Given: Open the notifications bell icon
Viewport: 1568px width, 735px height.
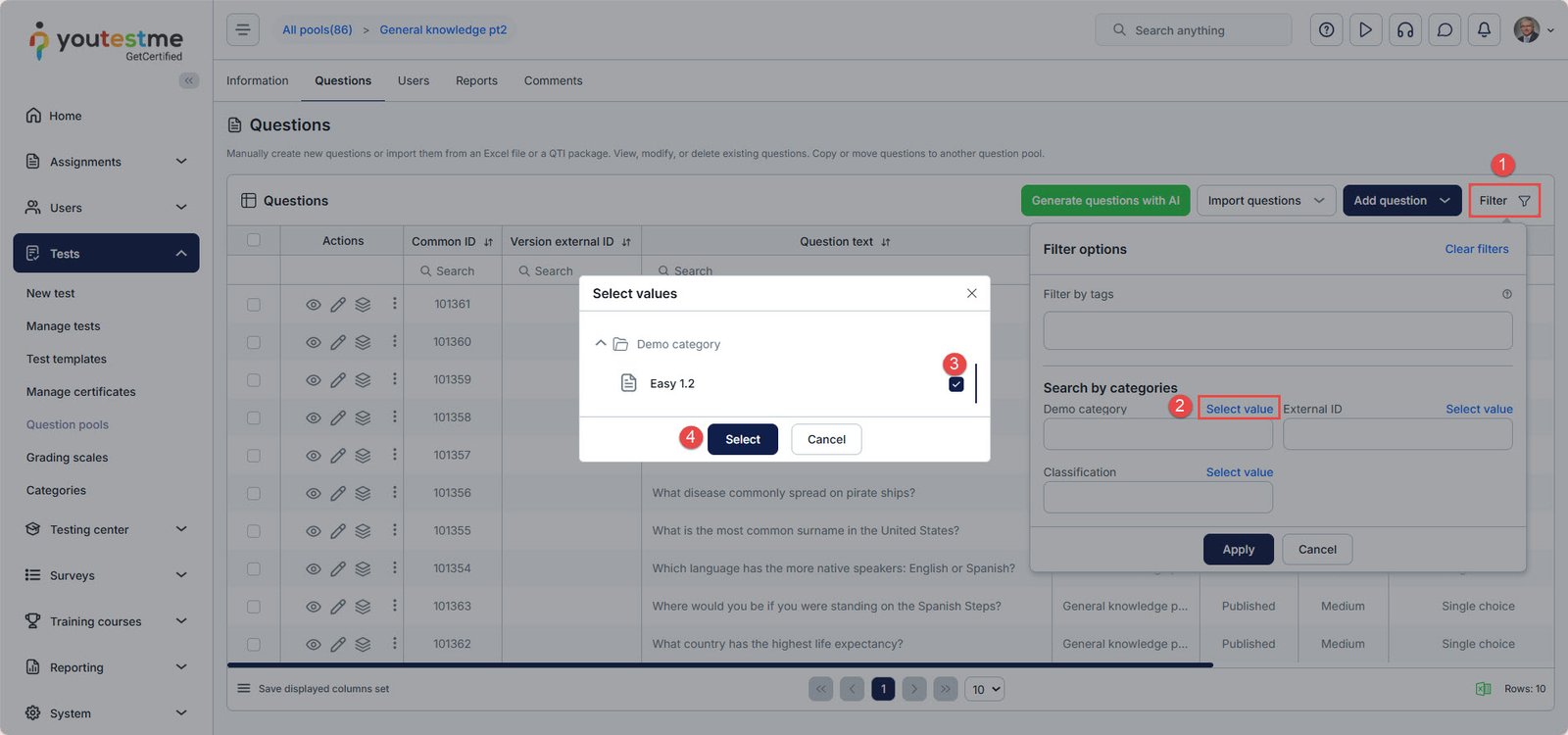Looking at the screenshot, I should 1484,29.
